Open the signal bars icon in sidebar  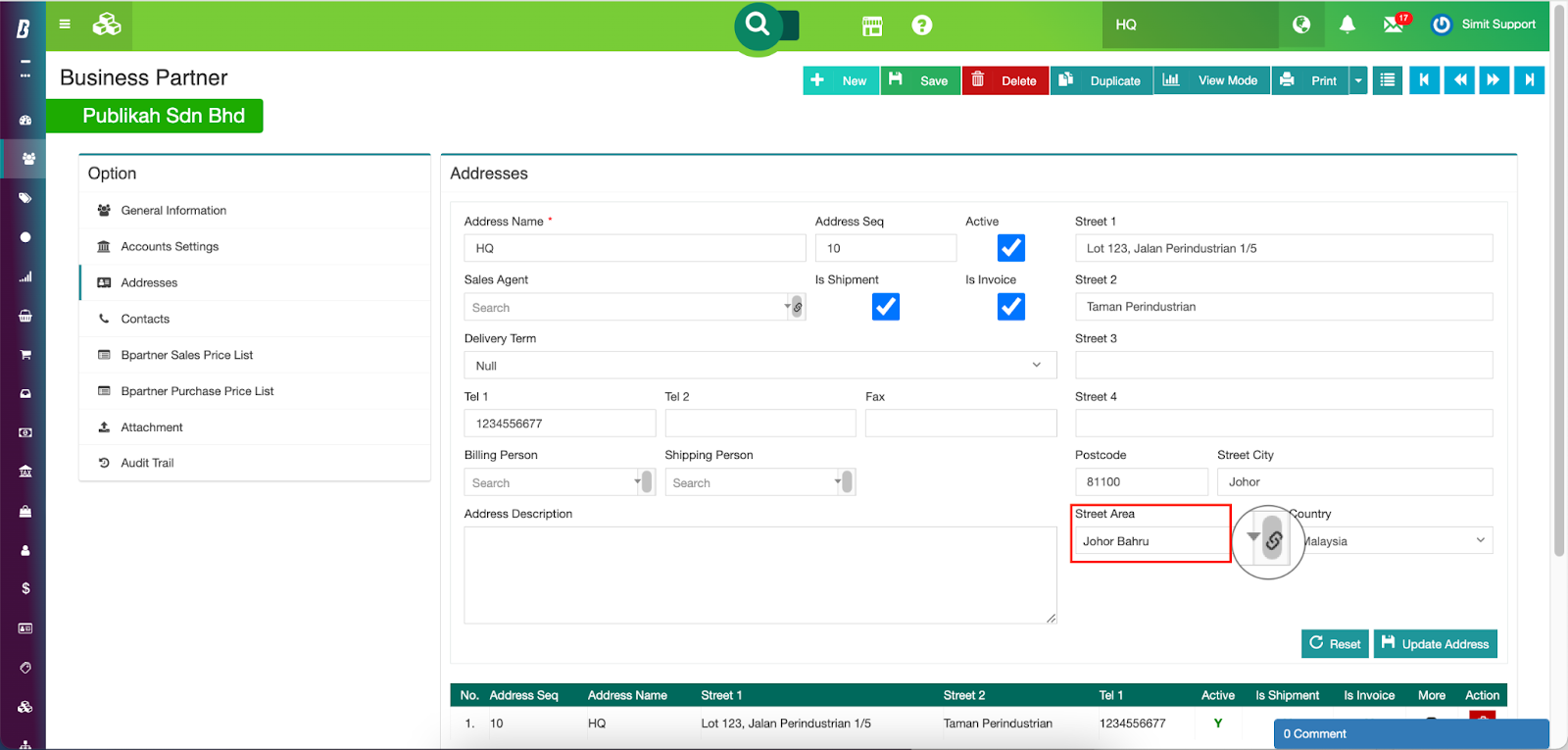25,276
